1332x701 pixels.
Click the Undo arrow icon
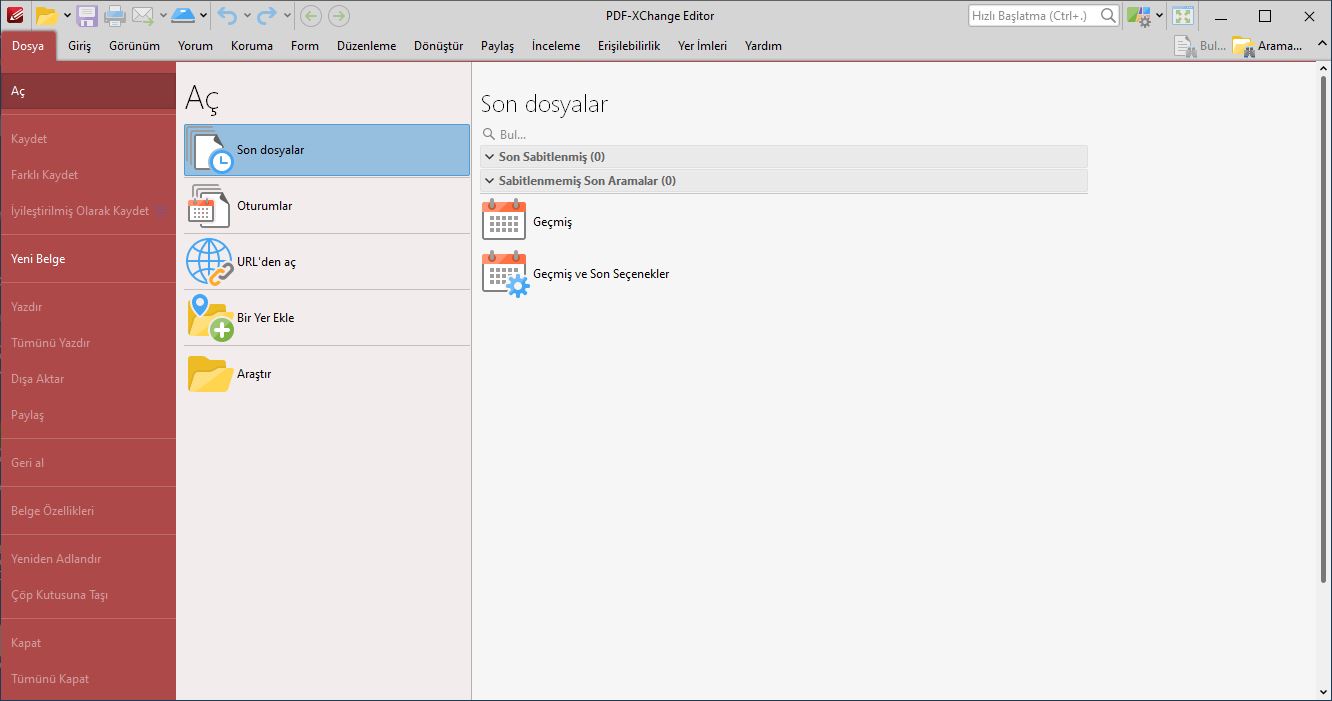228,15
